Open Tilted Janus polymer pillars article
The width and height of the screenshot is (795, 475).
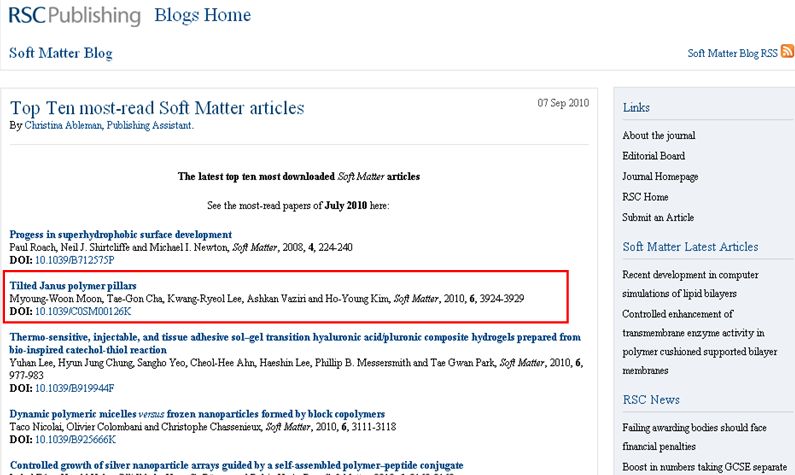(x=73, y=286)
